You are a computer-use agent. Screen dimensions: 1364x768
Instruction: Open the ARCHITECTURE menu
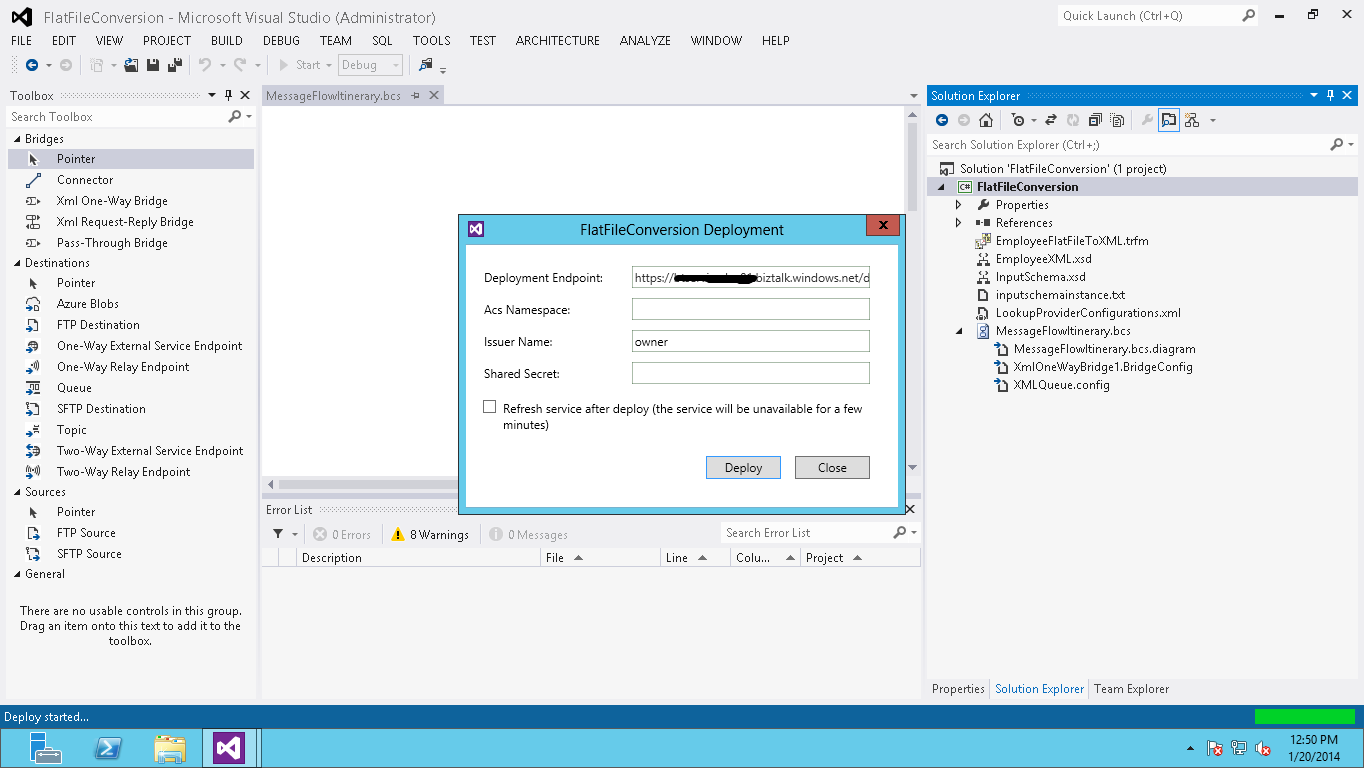tap(557, 40)
